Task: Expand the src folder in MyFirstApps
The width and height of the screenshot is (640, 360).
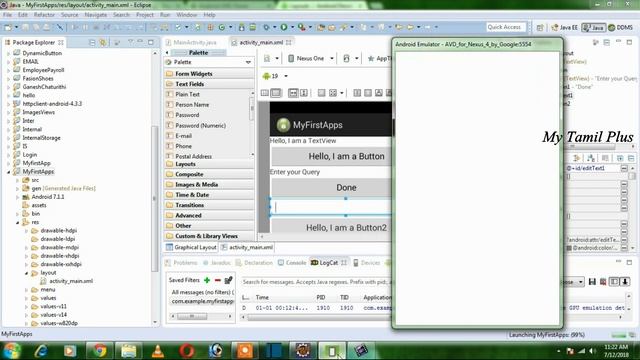Action: [18, 180]
